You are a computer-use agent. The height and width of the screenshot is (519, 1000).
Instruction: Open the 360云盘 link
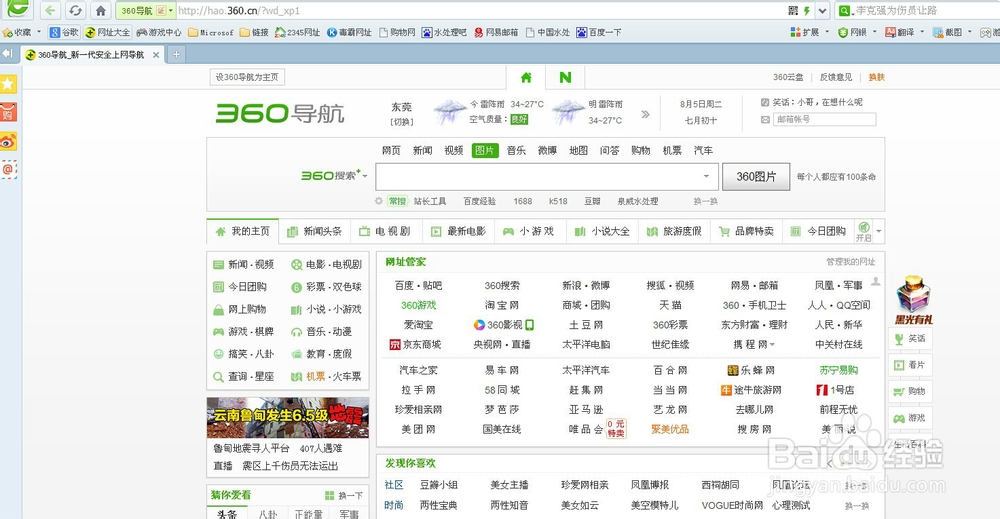click(788, 77)
